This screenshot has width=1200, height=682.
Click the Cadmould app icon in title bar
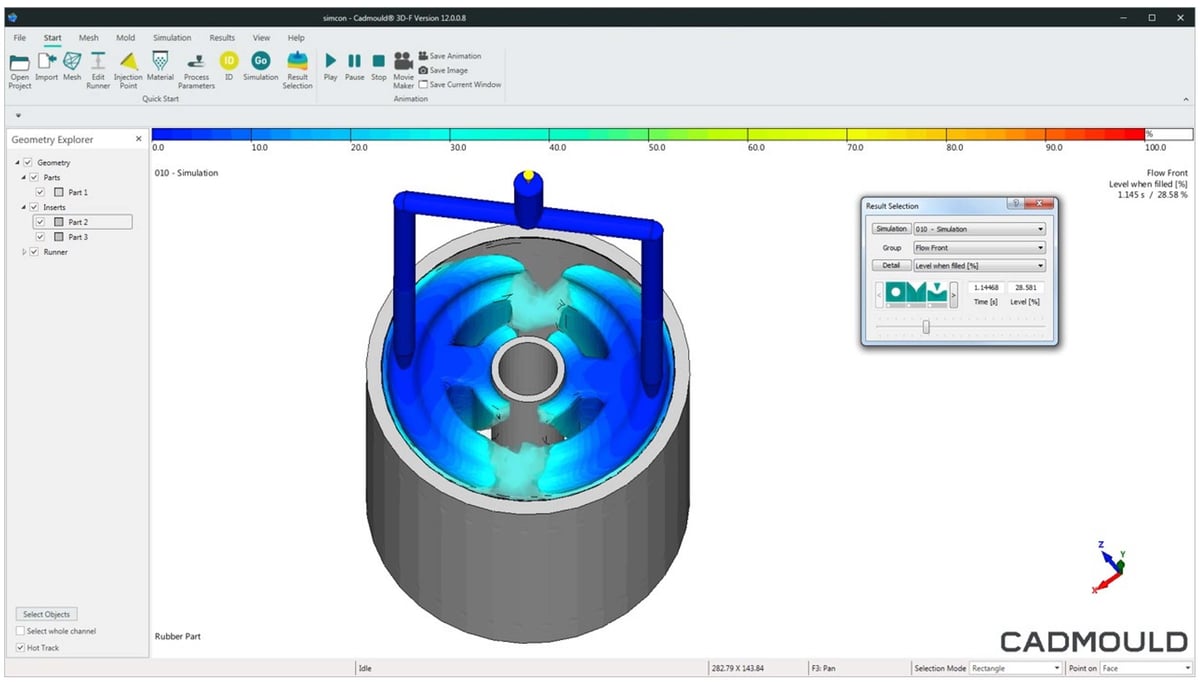13,17
